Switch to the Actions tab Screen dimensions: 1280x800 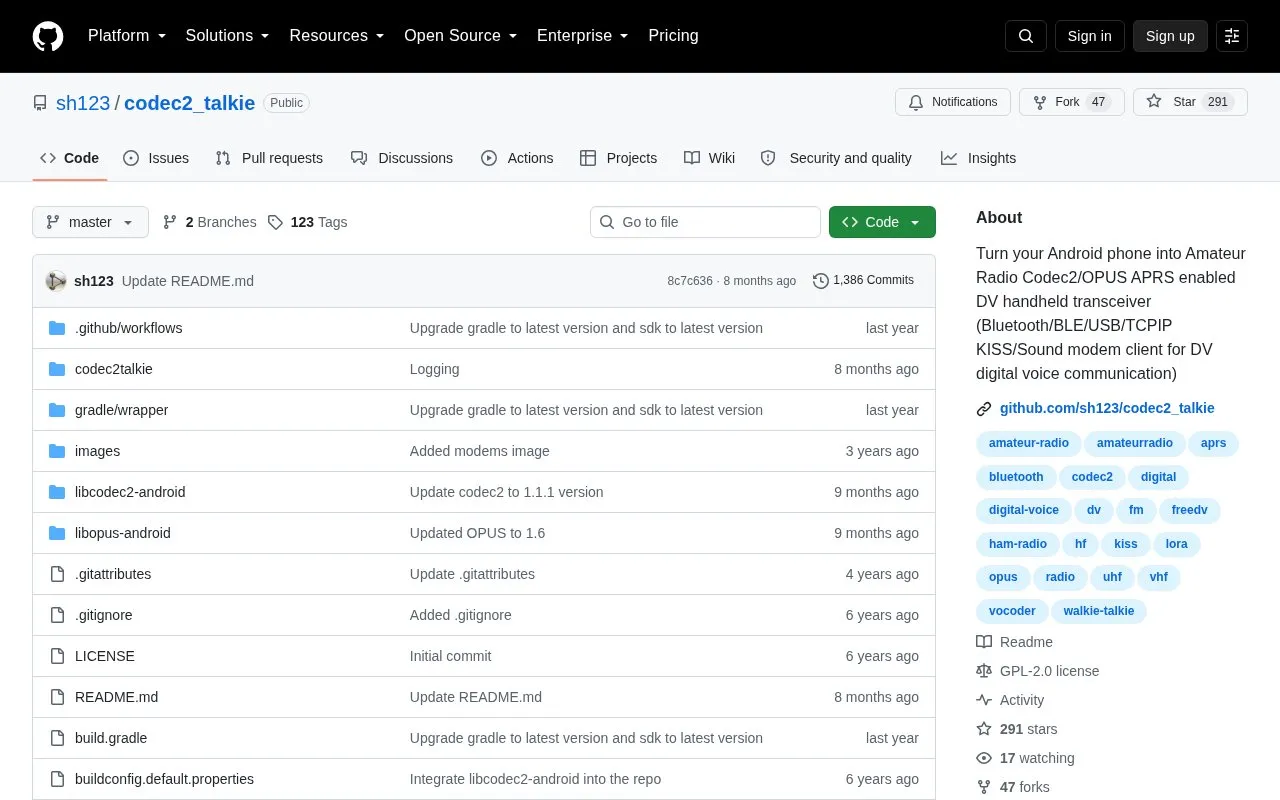tap(517, 158)
